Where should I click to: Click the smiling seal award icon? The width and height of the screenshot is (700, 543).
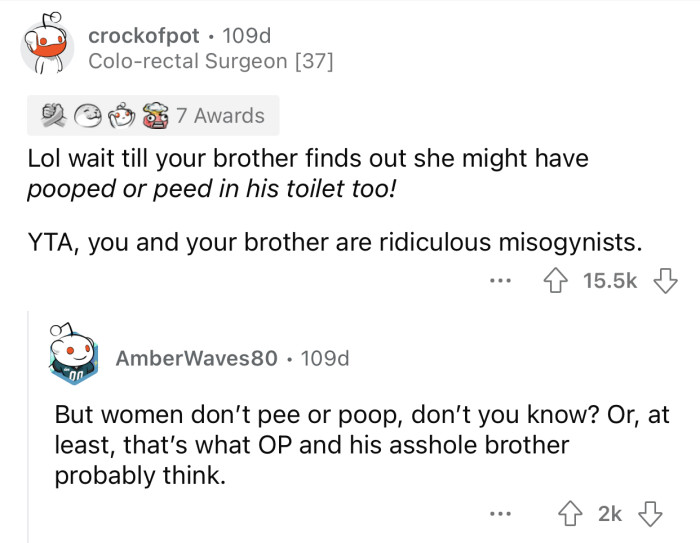pyautogui.click(x=85, y=116)
